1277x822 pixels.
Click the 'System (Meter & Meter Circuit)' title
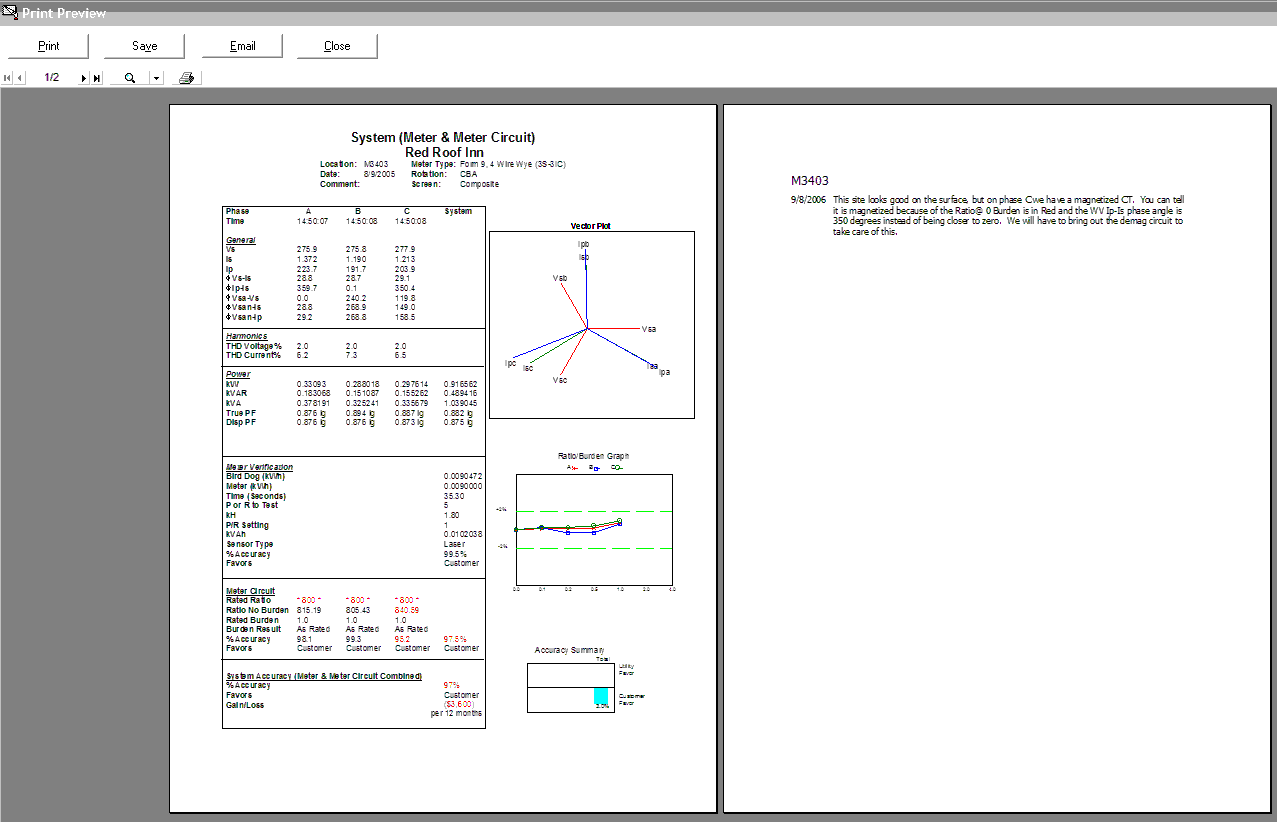[x=443, y=138]
